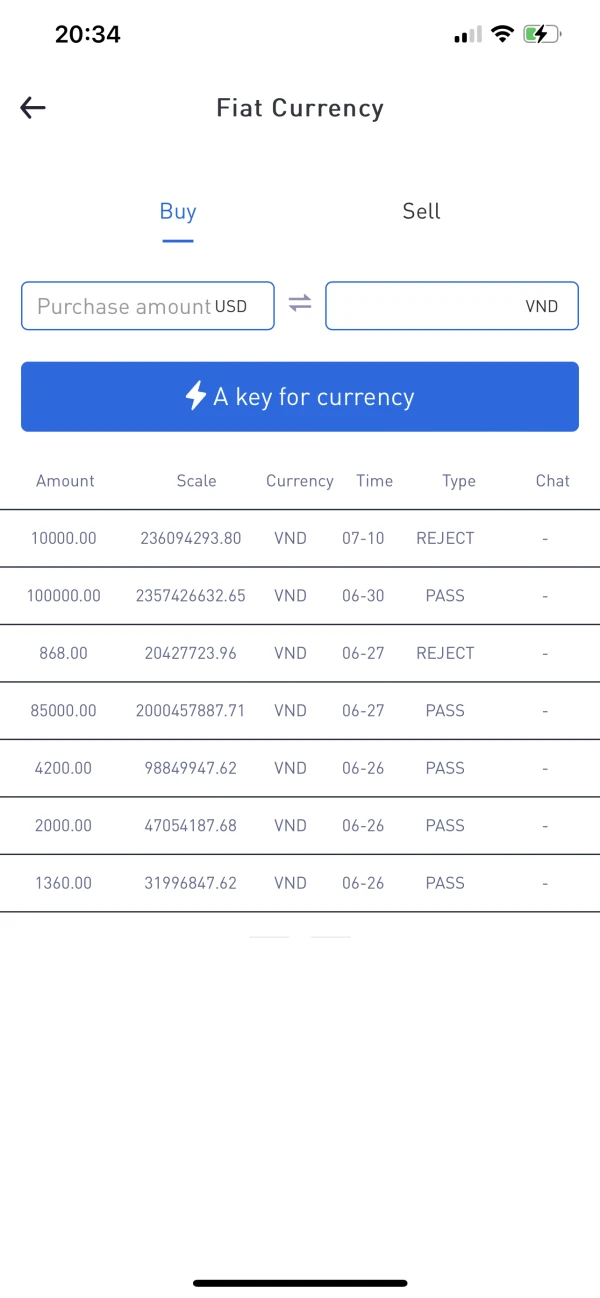The image size is (600, 1298).
Task: Tap the Wi-Fi status icon
Action: coord(503,35)
